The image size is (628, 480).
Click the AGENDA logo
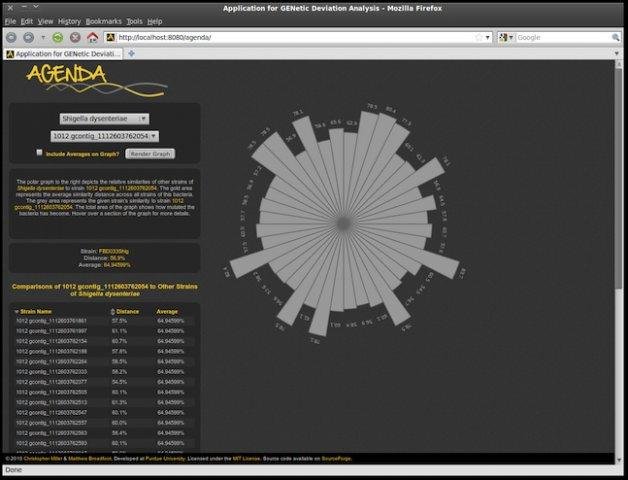click(96, 80)
